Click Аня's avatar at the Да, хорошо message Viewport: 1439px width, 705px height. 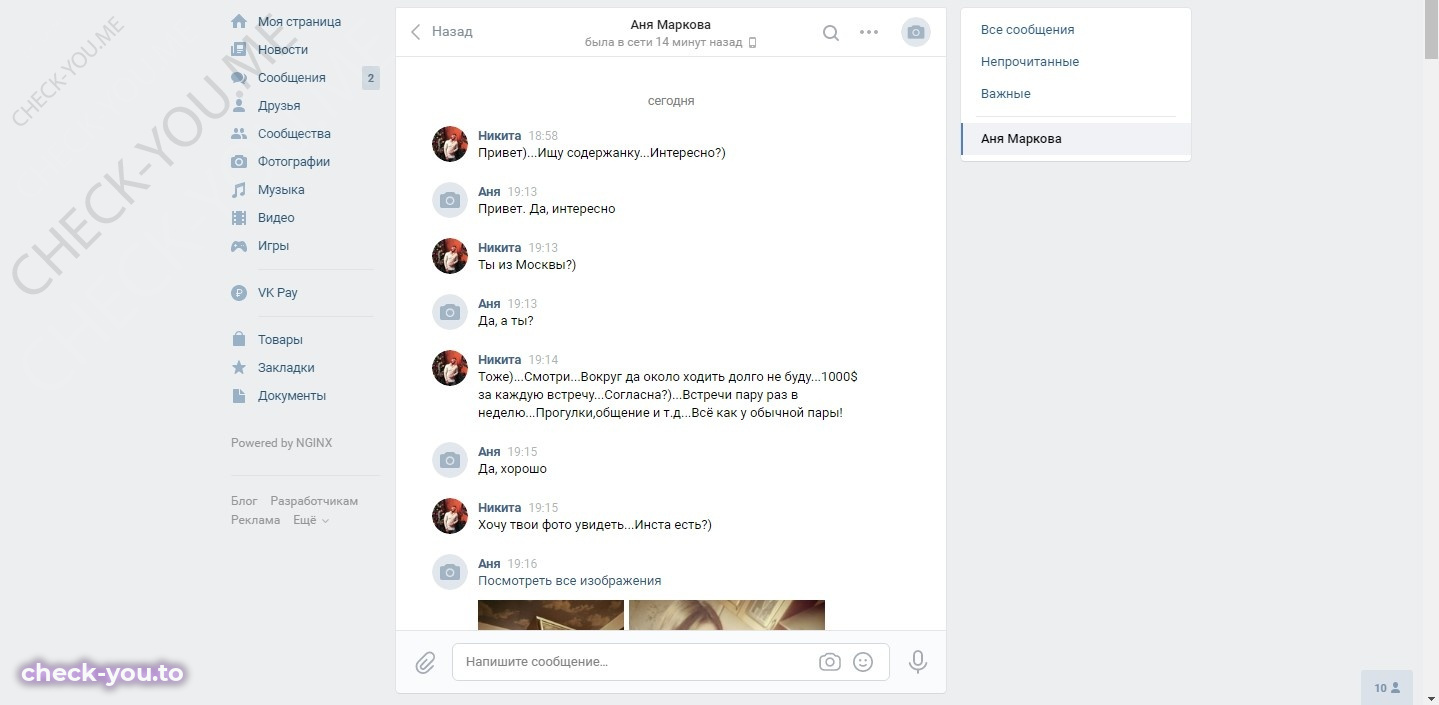click(x=450, y=460)
